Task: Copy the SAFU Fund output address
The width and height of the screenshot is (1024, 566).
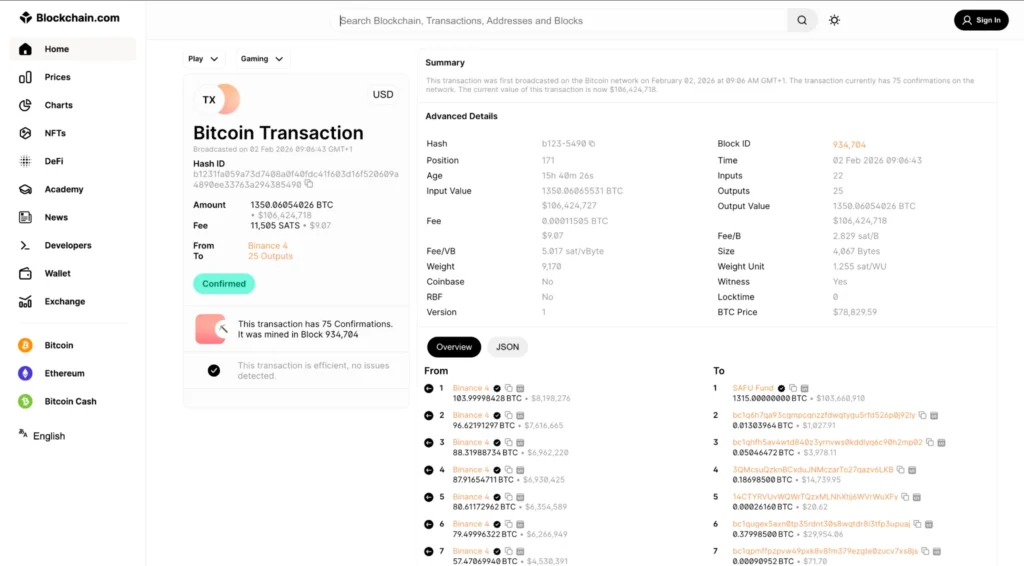Action: coord(793,388)
